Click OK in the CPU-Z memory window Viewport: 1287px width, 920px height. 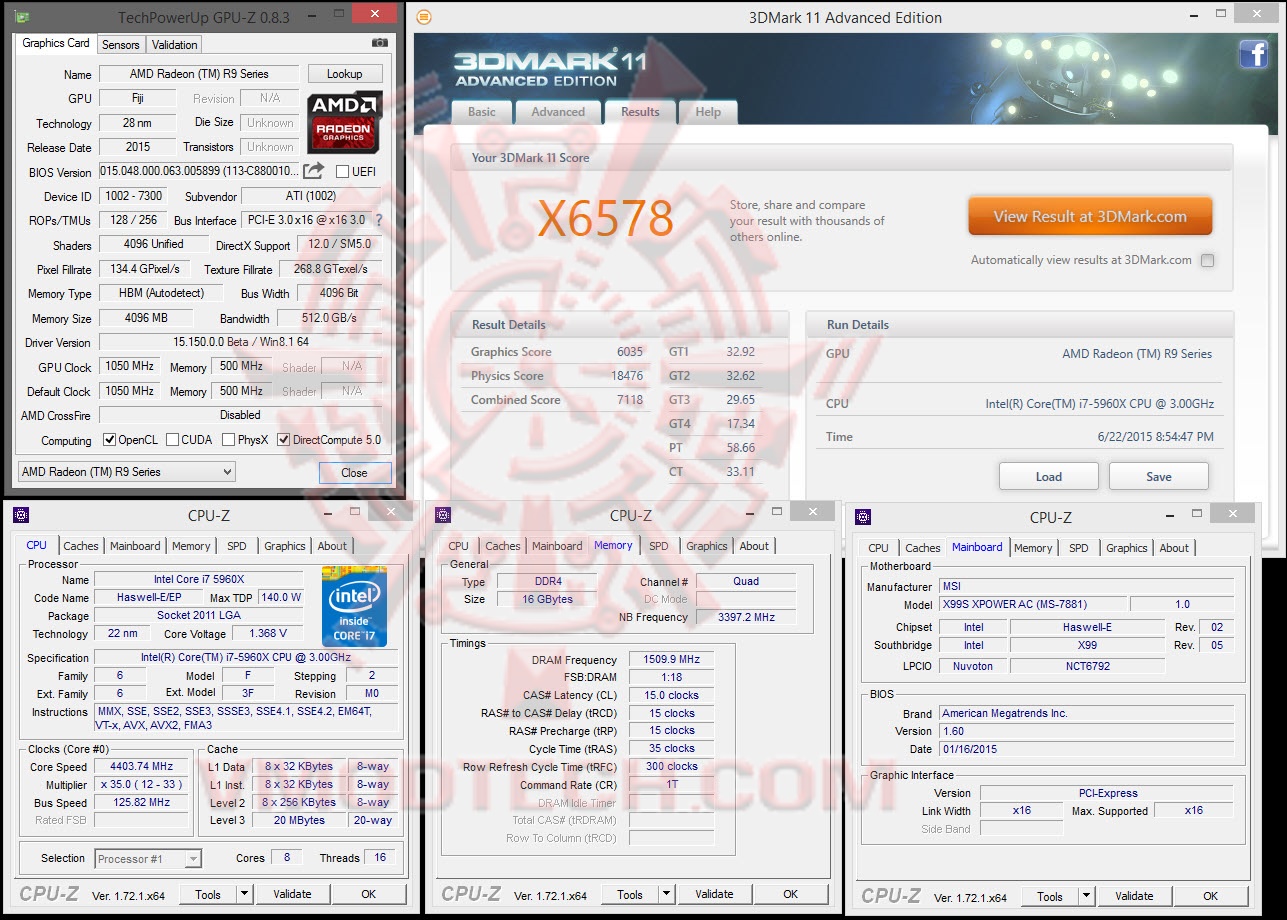[791, 894]
